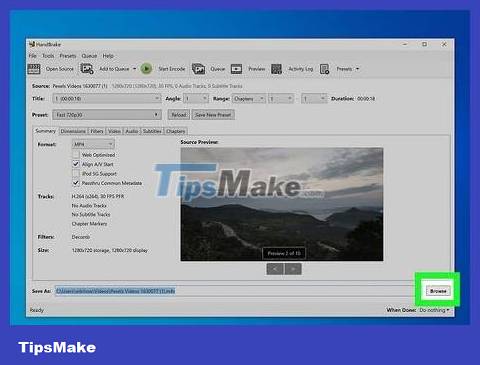This screenshot has height=365, width=480.
Task: Open the Preset Fast 720p30 dropdown
Action: [107, 115]
